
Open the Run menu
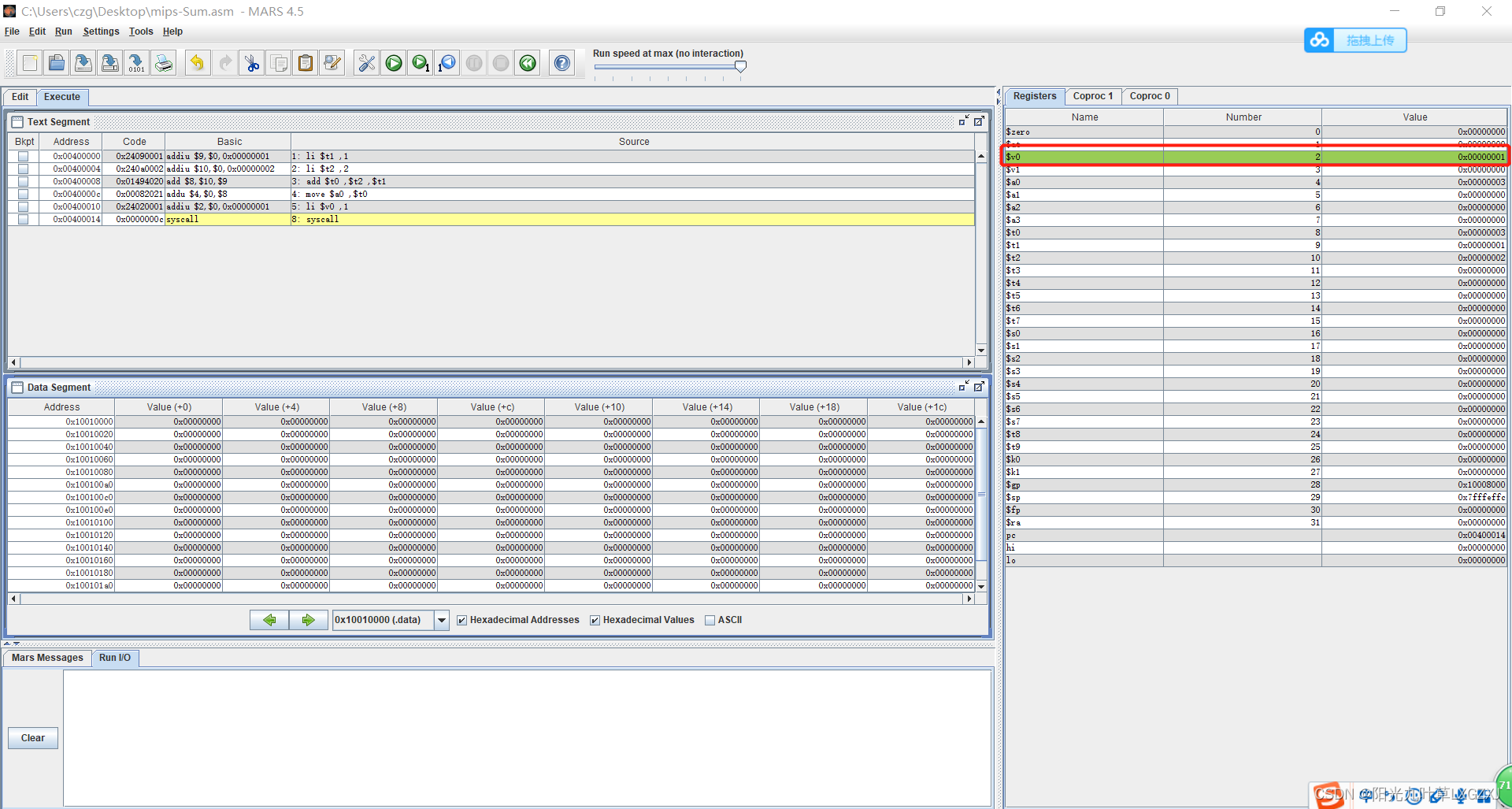pyautogui.click(x=63, y=32)
